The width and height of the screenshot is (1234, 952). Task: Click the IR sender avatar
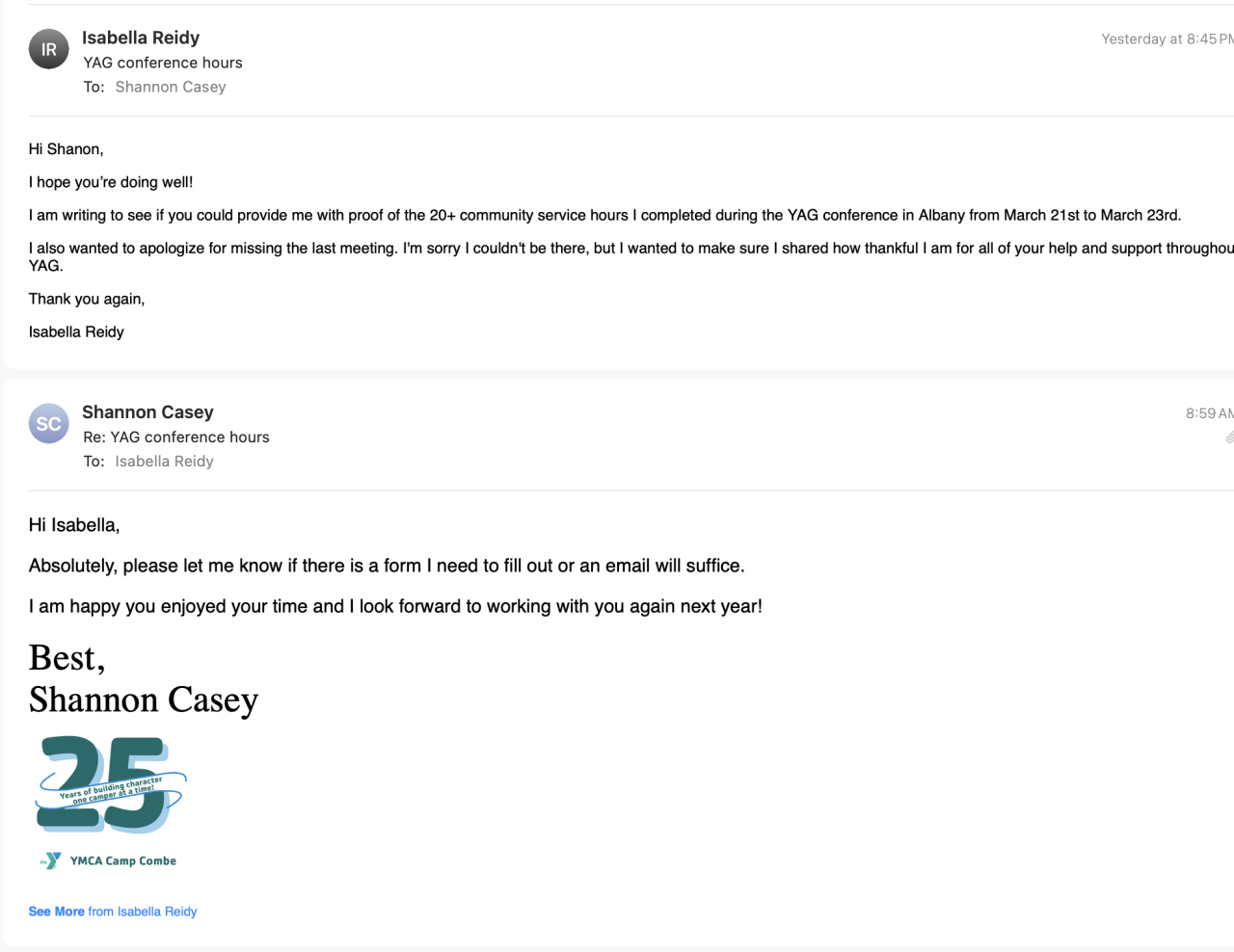point(48,49)
